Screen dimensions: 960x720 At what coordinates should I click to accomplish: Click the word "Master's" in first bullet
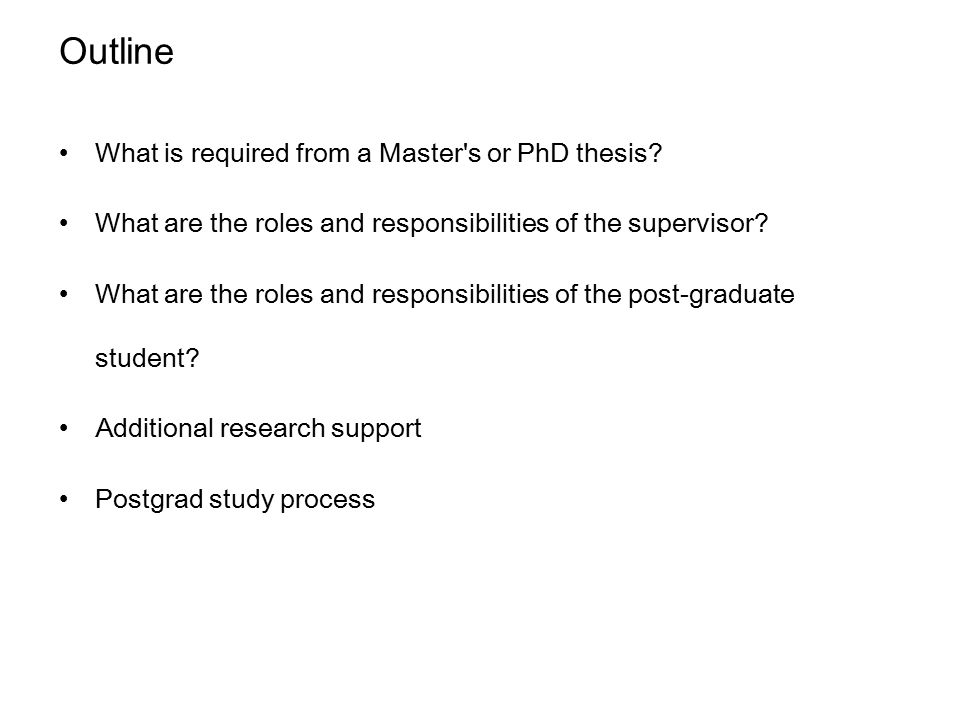[430, 153]
